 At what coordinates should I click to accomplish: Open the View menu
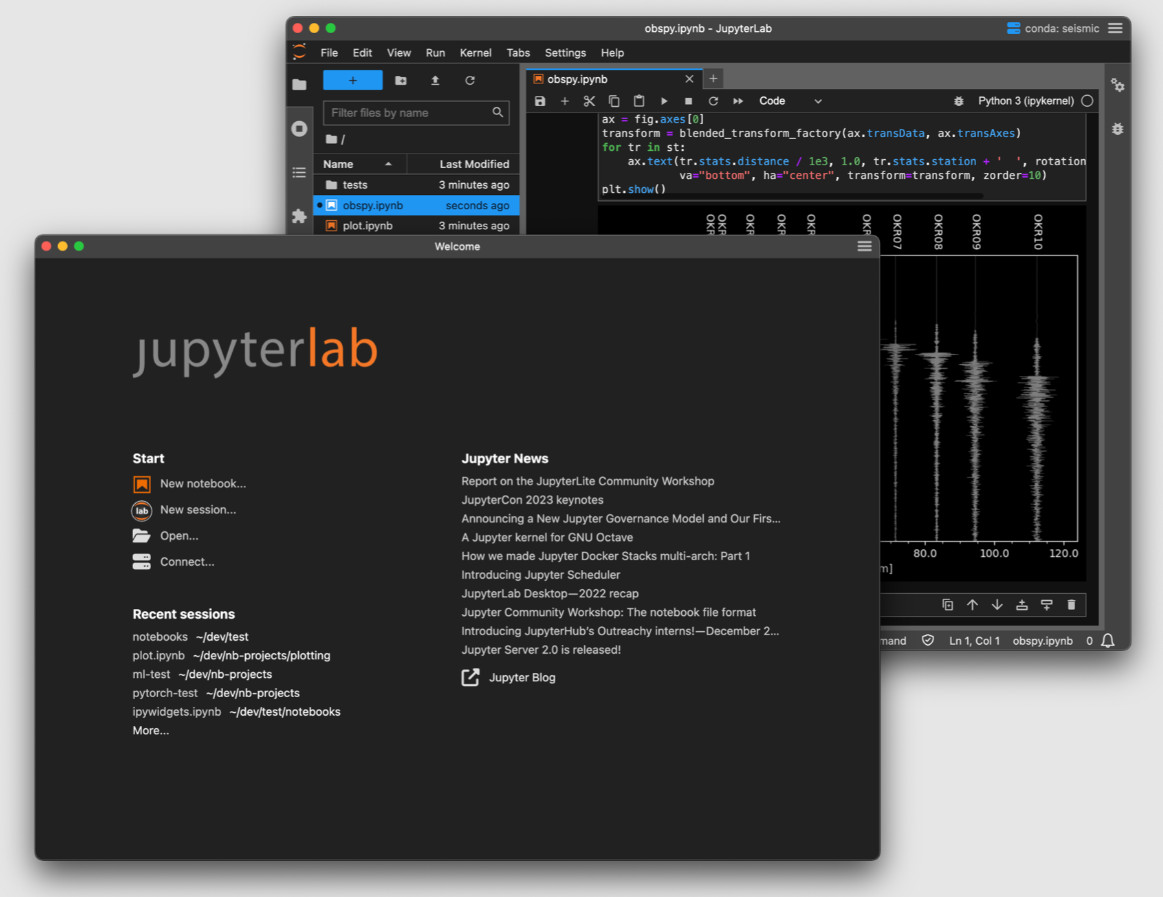click(x=398, y=53)
